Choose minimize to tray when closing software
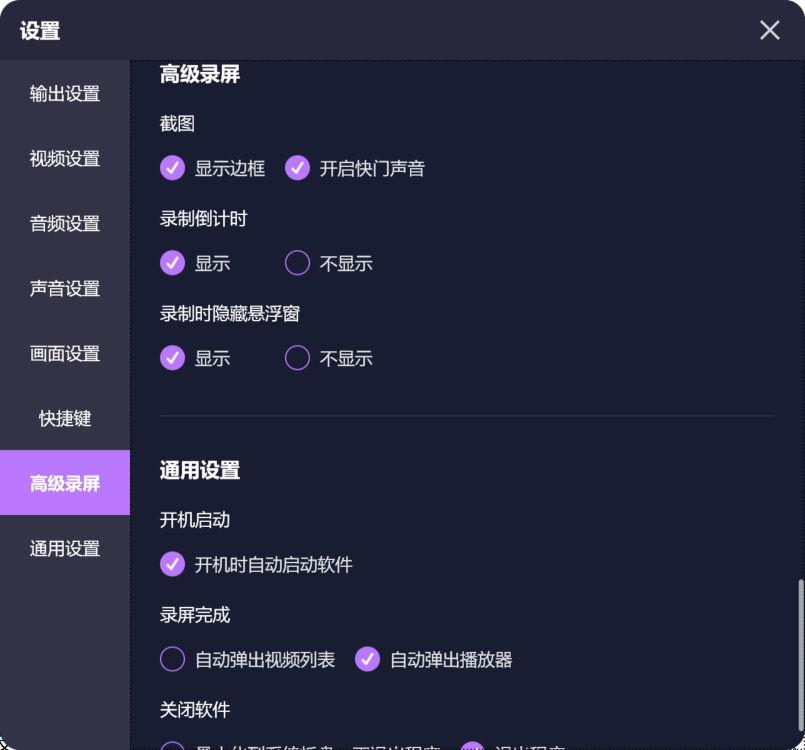 click(172, 747)
